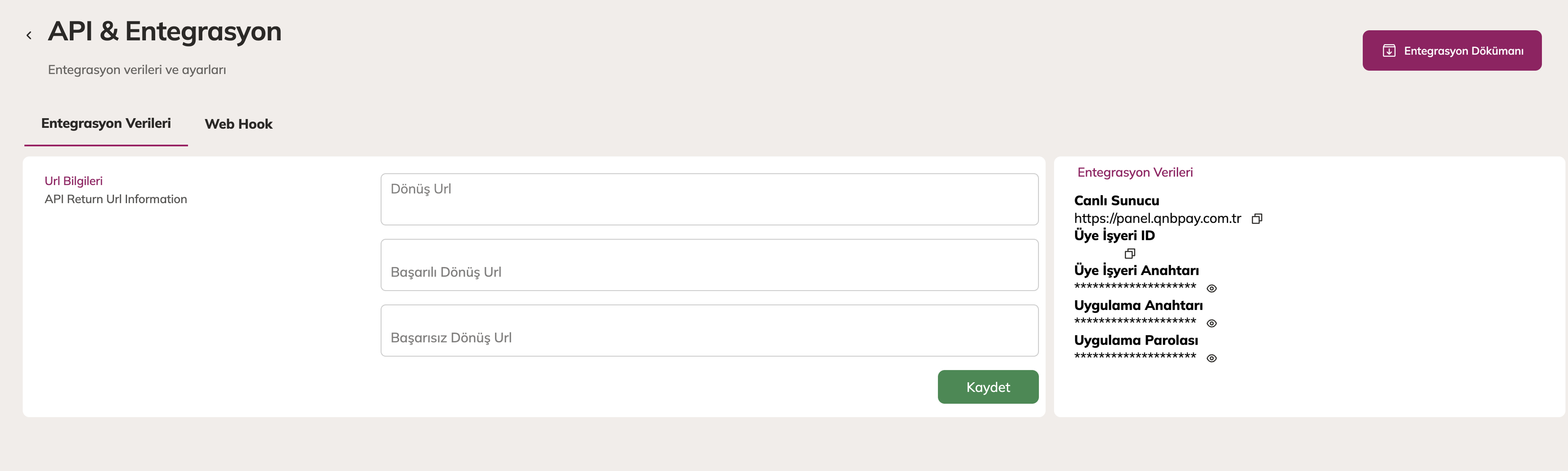This screenshot has height=471, width=1568.
Task: Click the masked Üye İşyeri Anahtarı asterisks
Action: pyautogui.click(x=1135, y=287)
